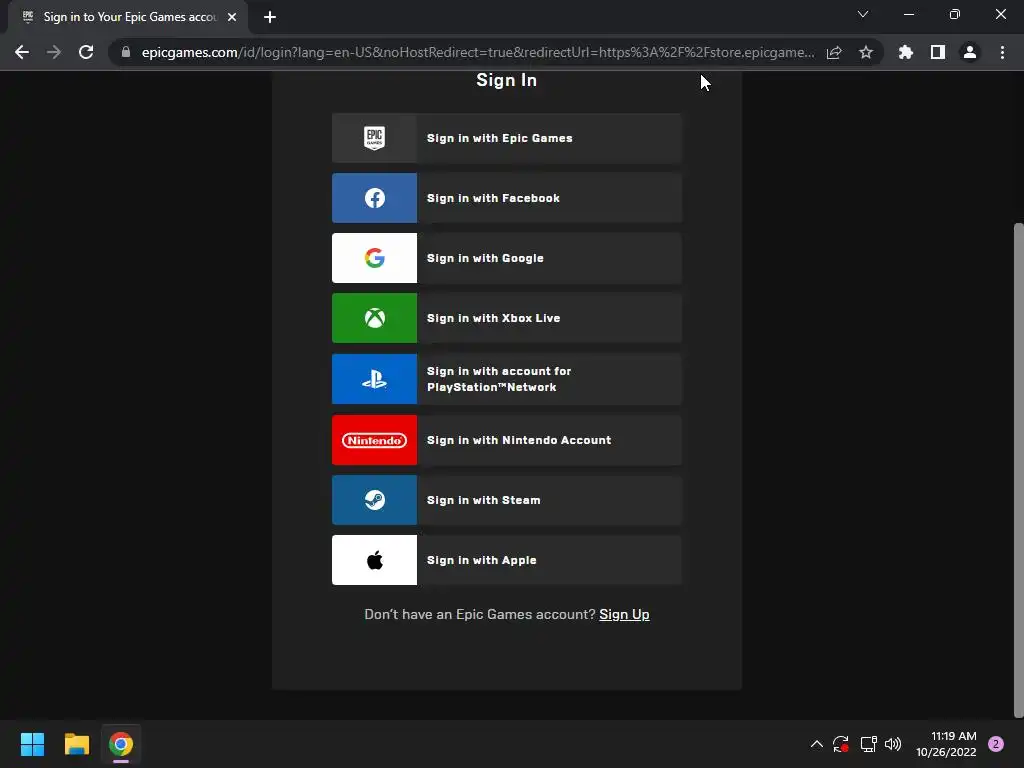Share this page from the address bar
Viewport: 1024px width, 768px height.
834,52
